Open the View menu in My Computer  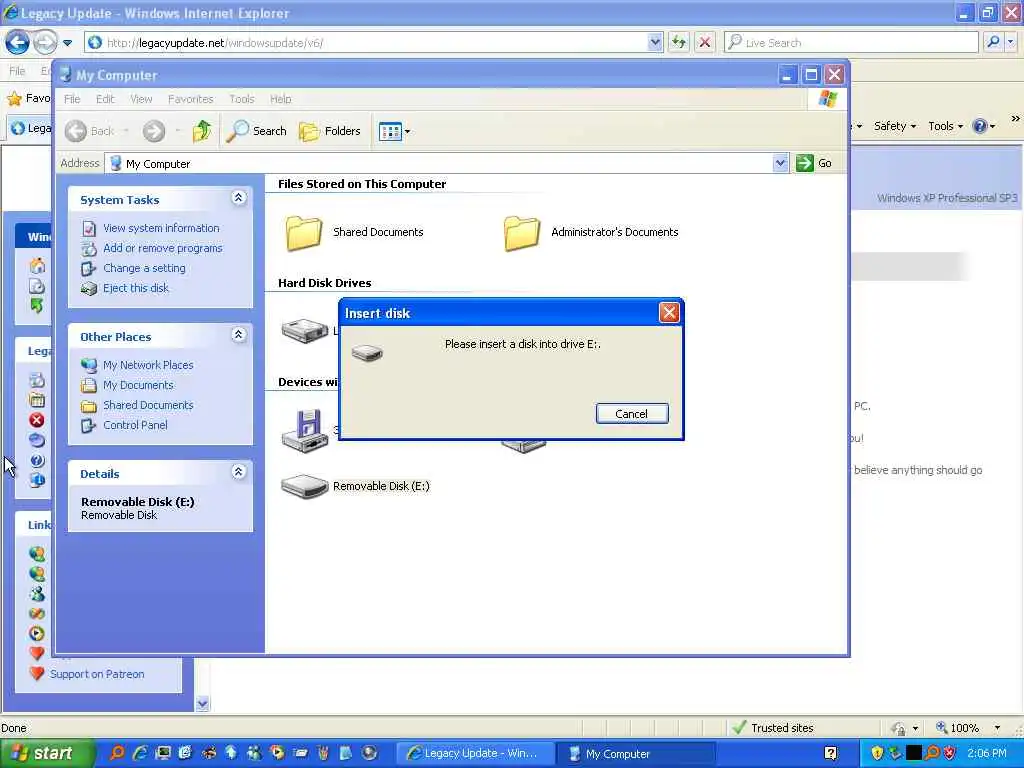tap(141, 99)
